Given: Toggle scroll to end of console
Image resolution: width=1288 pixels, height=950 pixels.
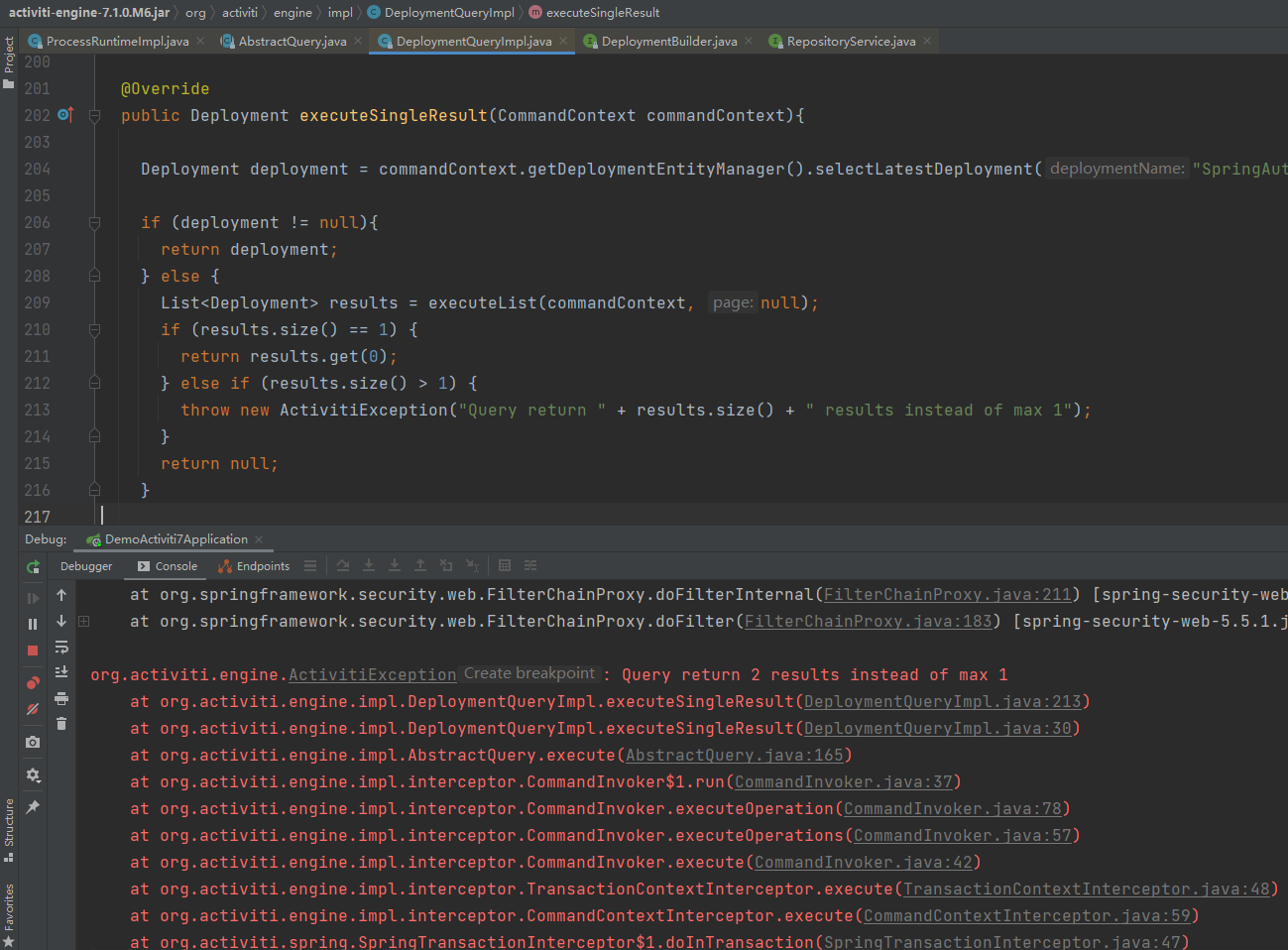Looking at the screenshot, I should [x=61, y=672].
